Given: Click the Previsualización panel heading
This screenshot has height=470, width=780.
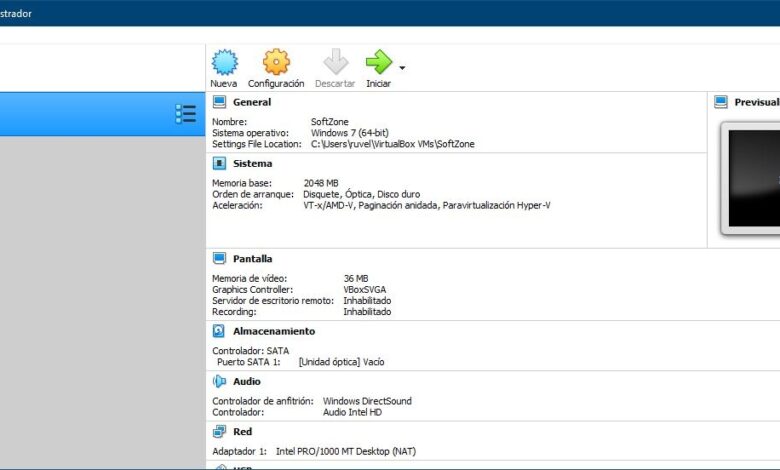Looking at the screenshot, I should pos(757,102).
